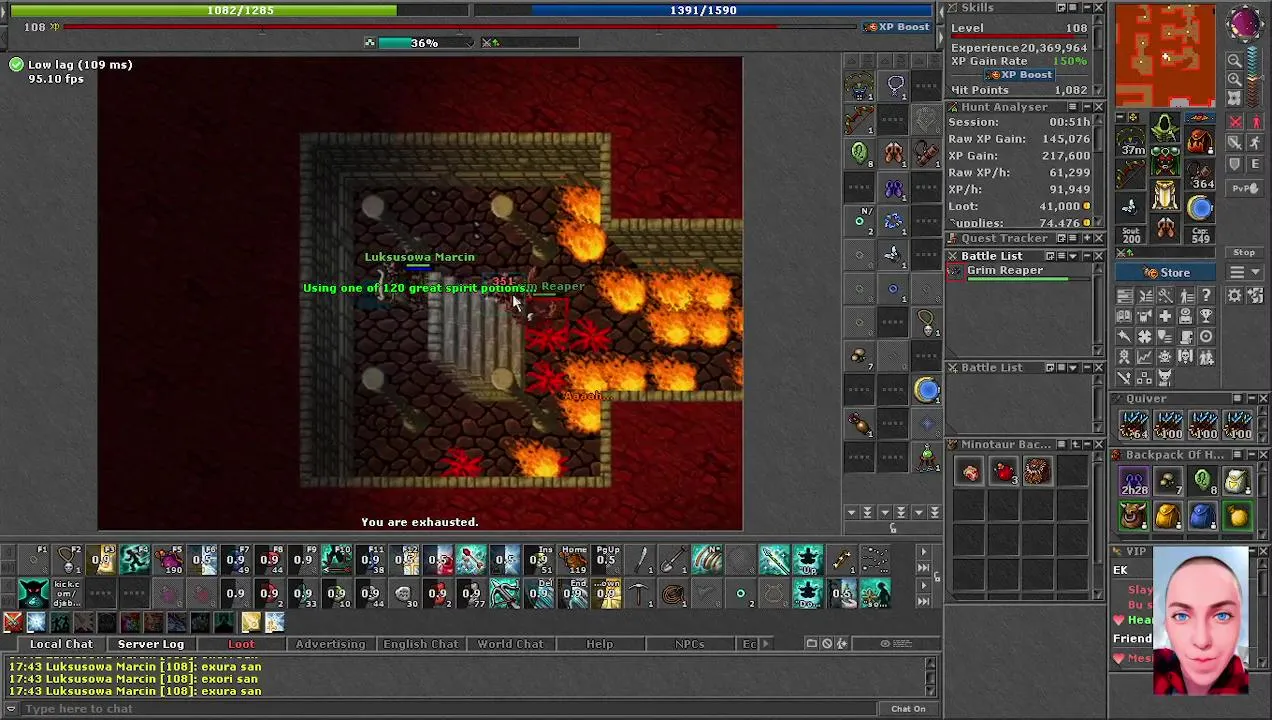Open the World Chat tab
Viewport: 1272px width, 720px height.
[x=510, y=644]
